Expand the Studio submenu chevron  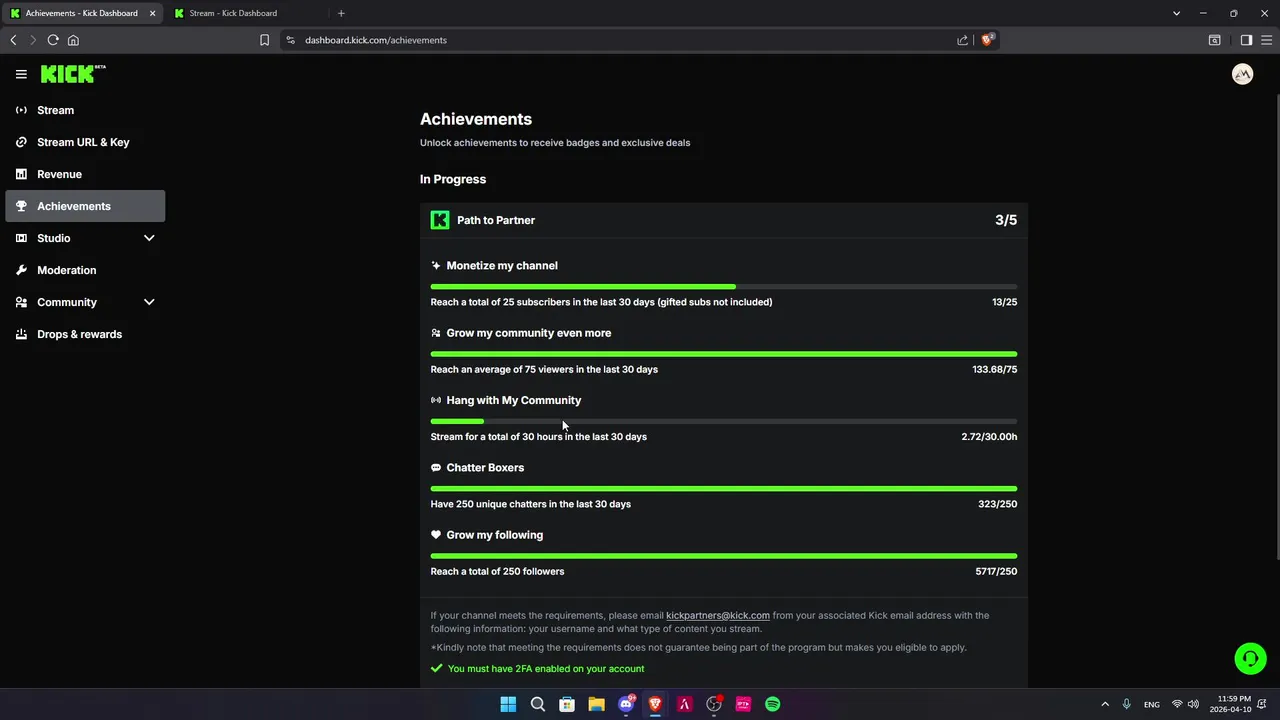pos(149,238)
